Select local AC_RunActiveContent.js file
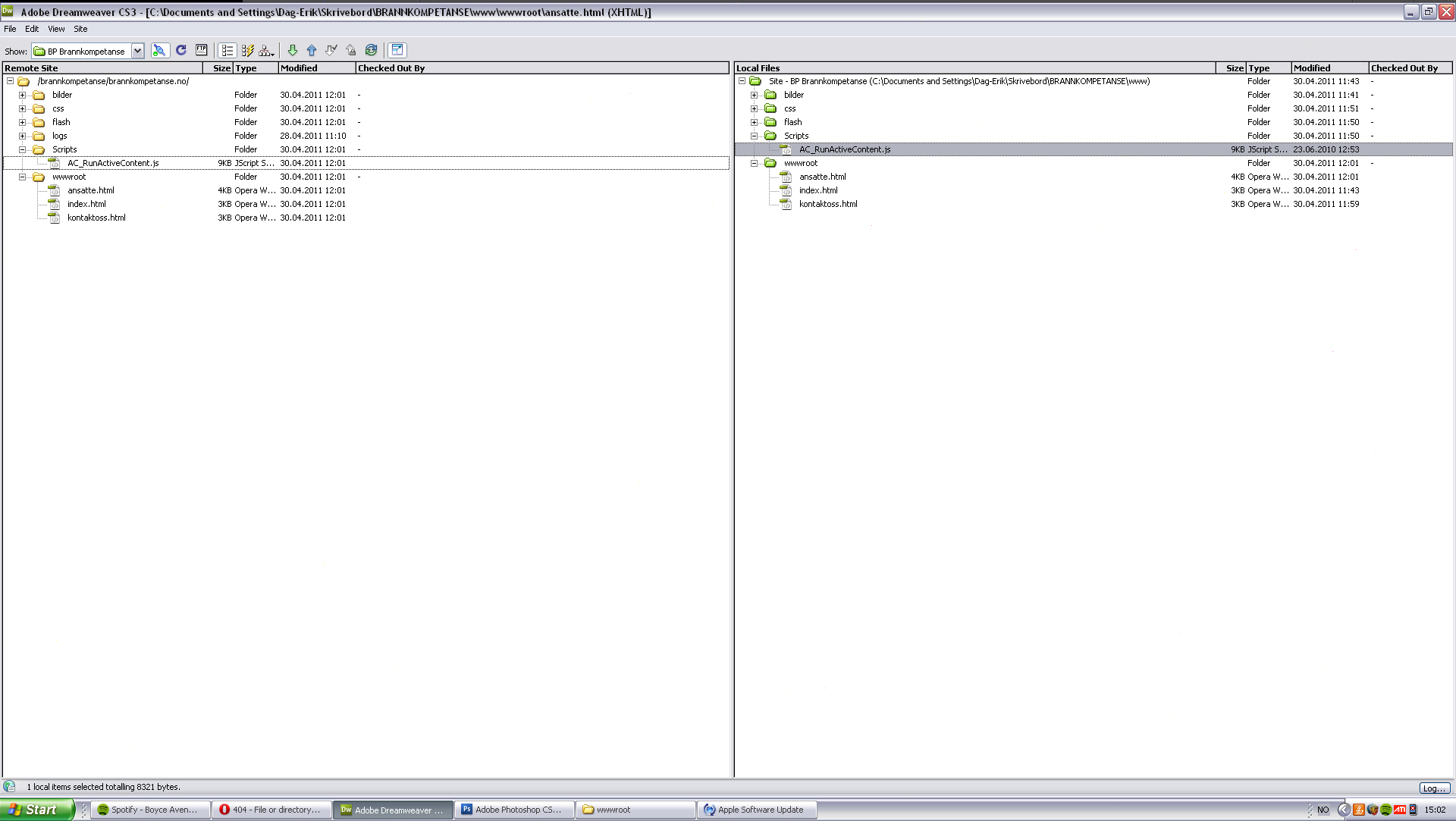 click(x=1094, y=149)
